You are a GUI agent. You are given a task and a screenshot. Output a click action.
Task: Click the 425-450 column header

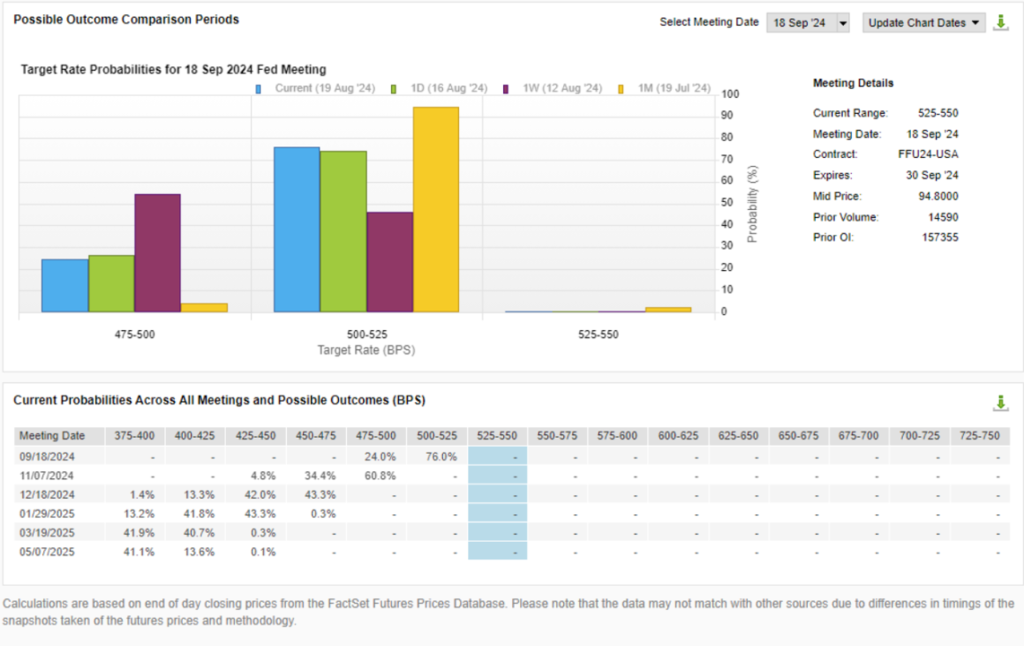point(255,436)
